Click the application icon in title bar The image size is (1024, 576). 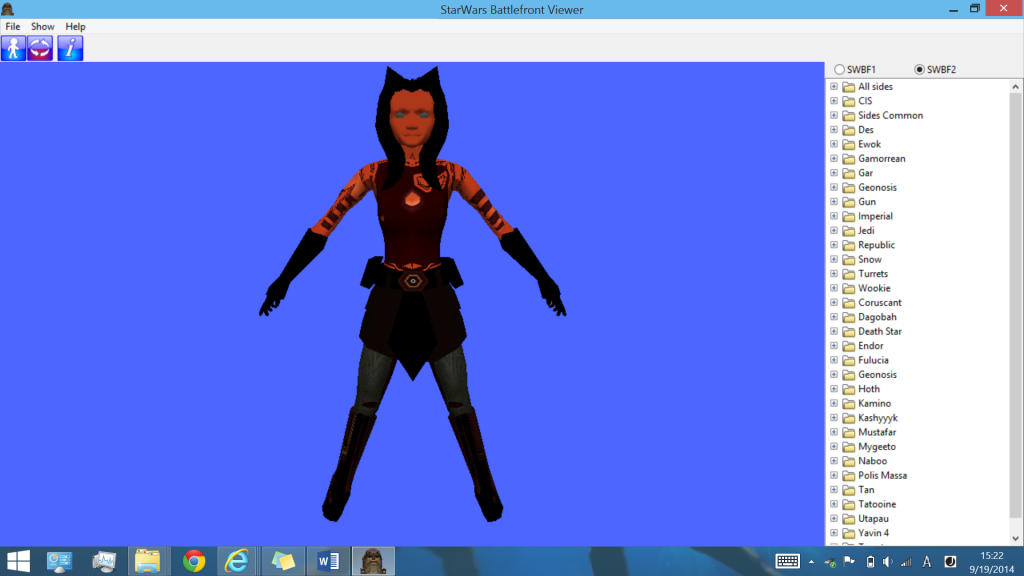click(7, 9)
